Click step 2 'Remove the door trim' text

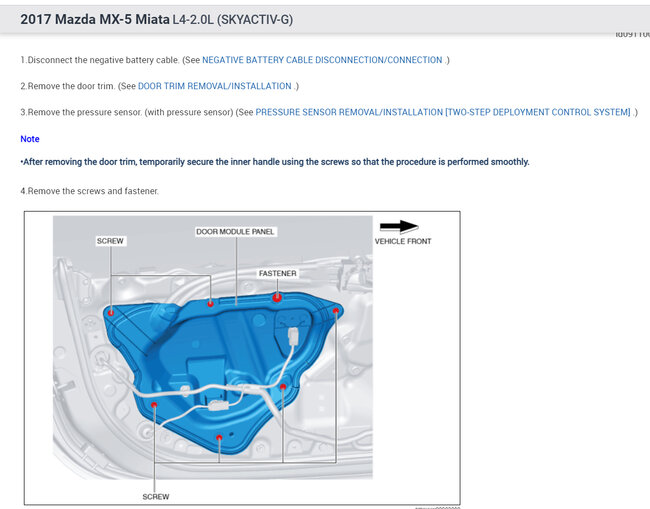pos(68,86)
